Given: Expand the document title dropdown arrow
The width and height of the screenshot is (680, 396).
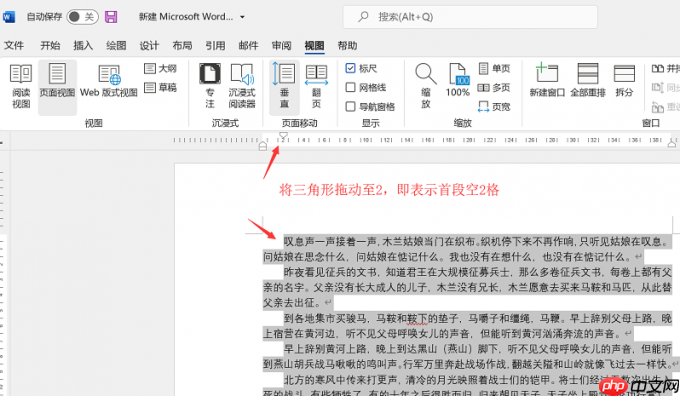Looking at the screenshot, I should coord(242,17).
